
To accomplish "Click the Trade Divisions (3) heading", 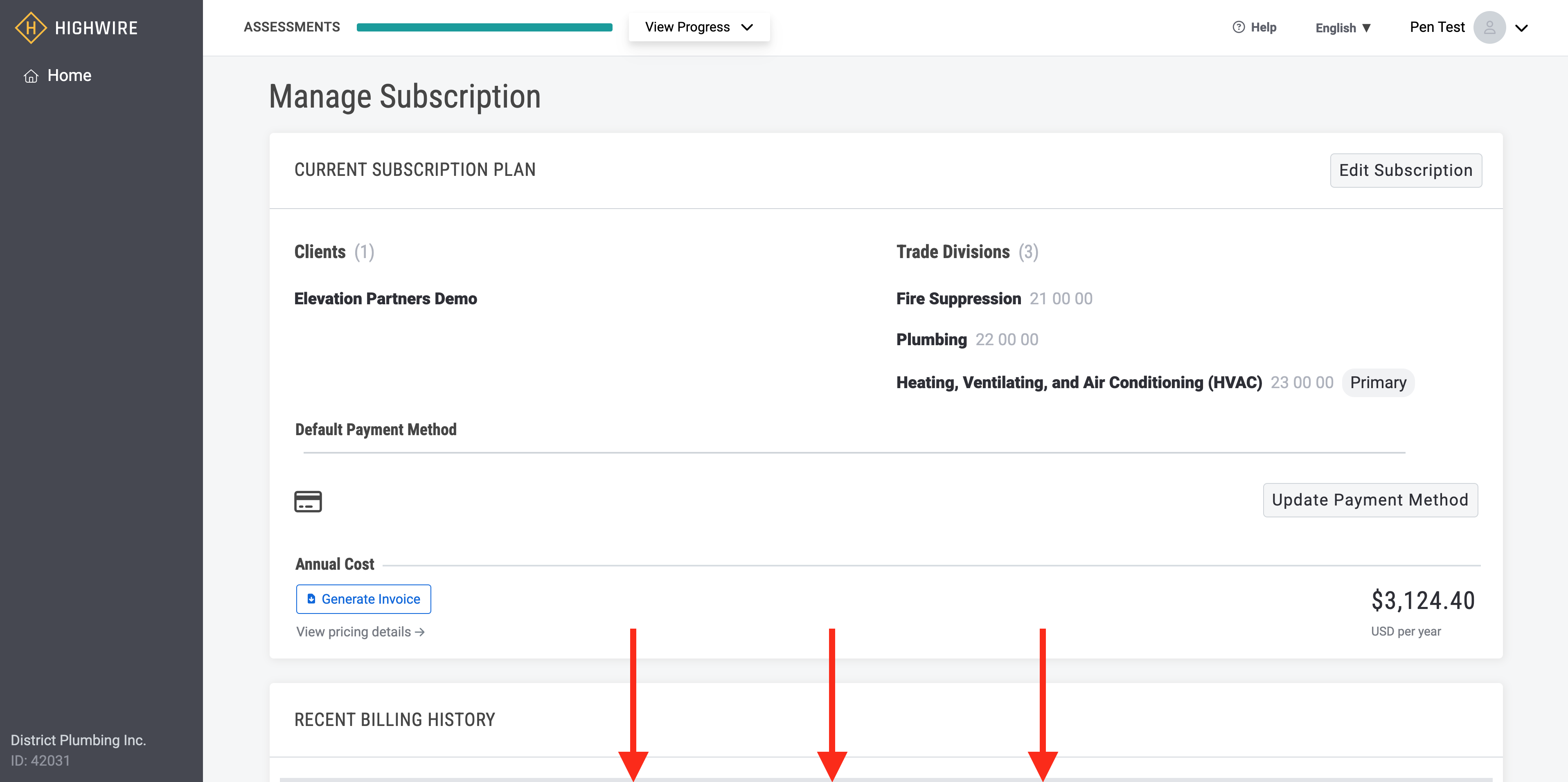I will (x=967, y=252).
